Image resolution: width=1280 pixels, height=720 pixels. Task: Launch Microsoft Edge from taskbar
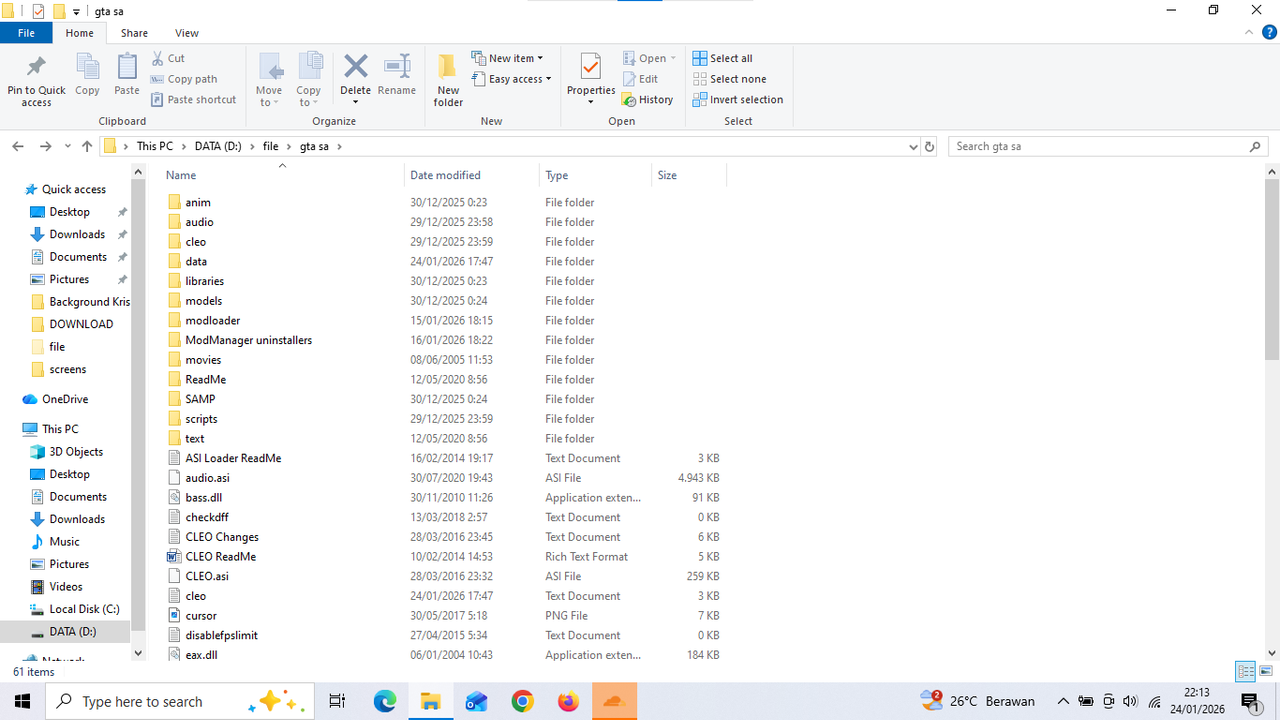(385, 702)
